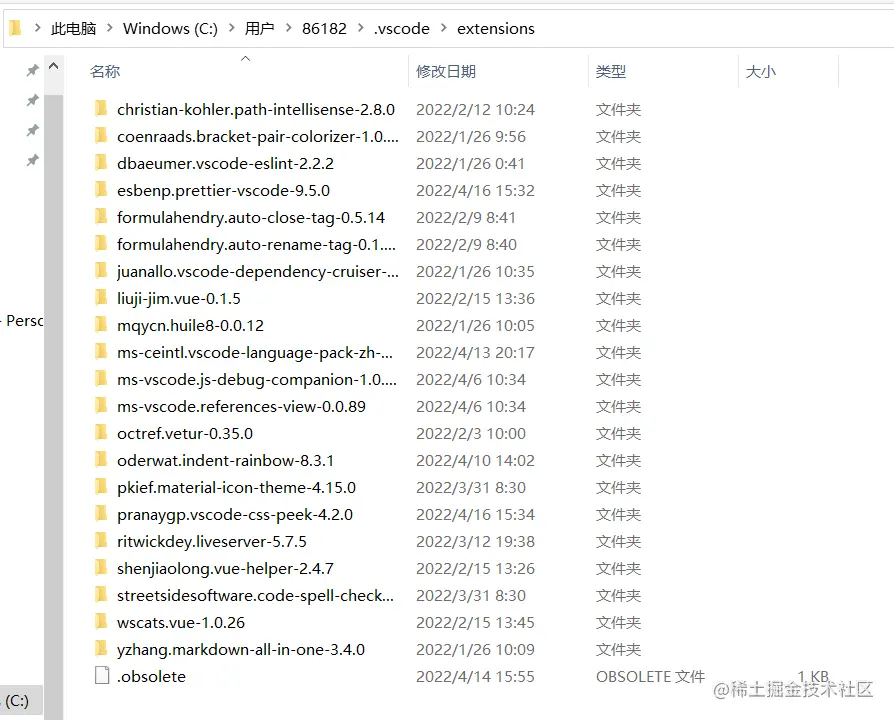Click folder icon of dbaeumer.vscode-eslint-2.2.2
This screenshot has width=894, height=720.
tap(101, 162)
